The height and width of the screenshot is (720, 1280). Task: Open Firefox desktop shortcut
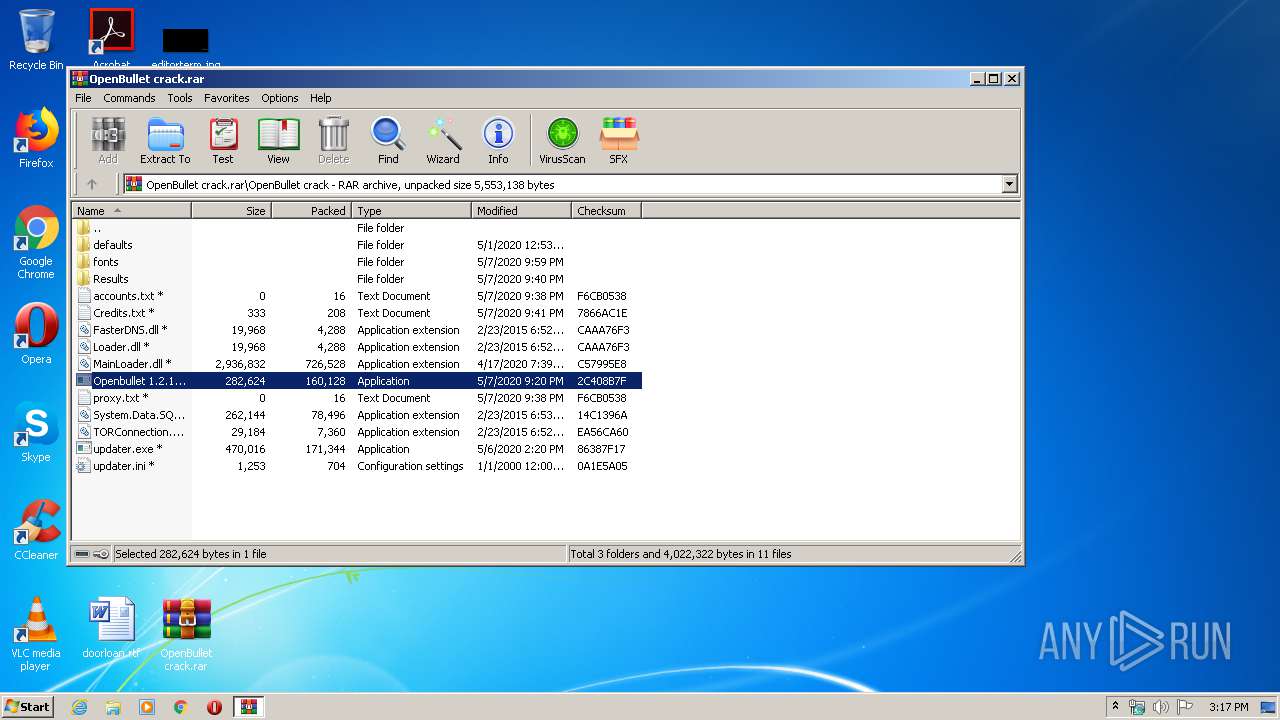pyautogui.click(x=36, y=138)
